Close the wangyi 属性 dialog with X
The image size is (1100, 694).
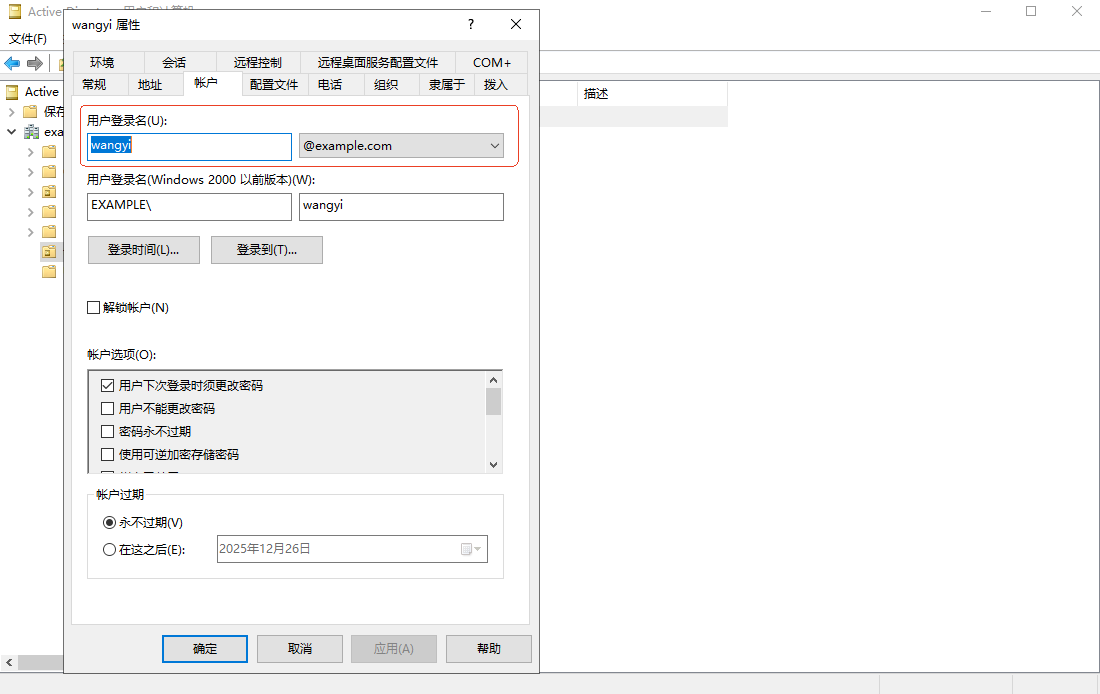(x=516, y=24)
